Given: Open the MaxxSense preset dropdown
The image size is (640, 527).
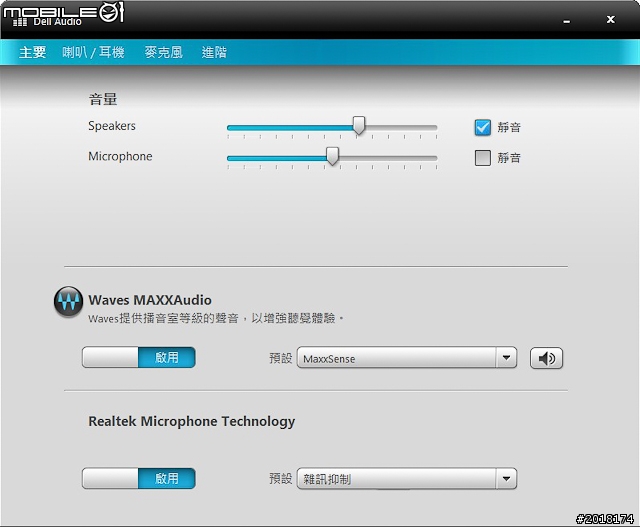Looking at the screenshot, I should click(407, 358).
